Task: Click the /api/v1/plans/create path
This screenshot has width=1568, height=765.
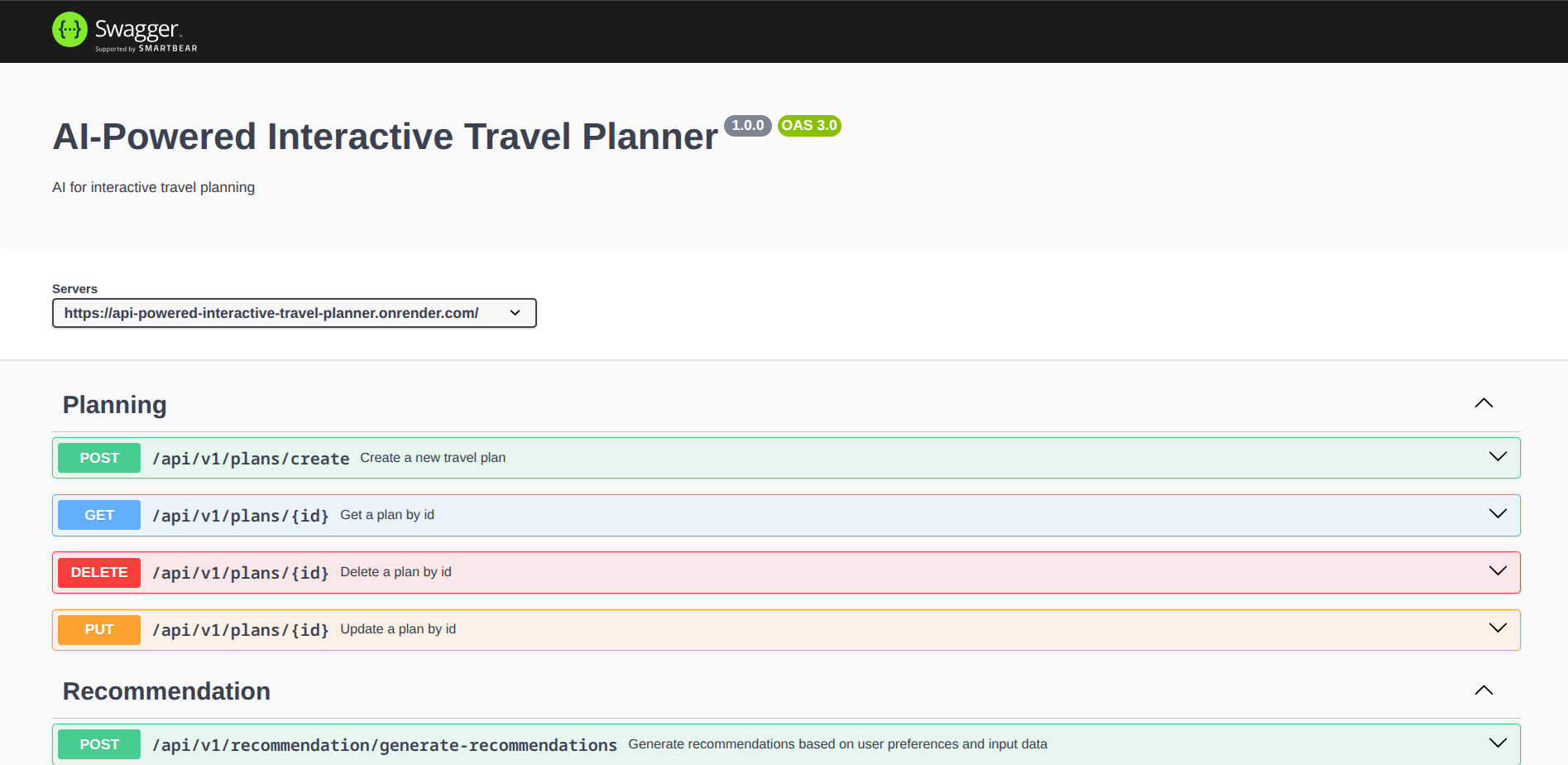Action: click(251, 459)
